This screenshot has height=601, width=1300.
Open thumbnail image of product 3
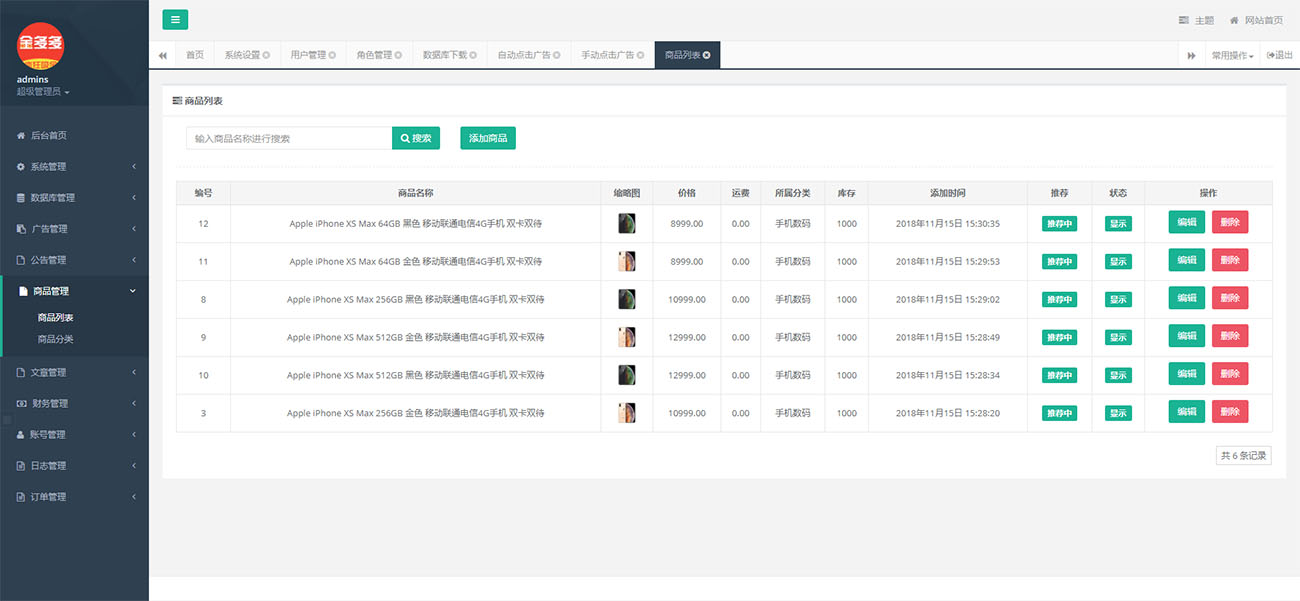pyautogui.click(x=627, y=413)
